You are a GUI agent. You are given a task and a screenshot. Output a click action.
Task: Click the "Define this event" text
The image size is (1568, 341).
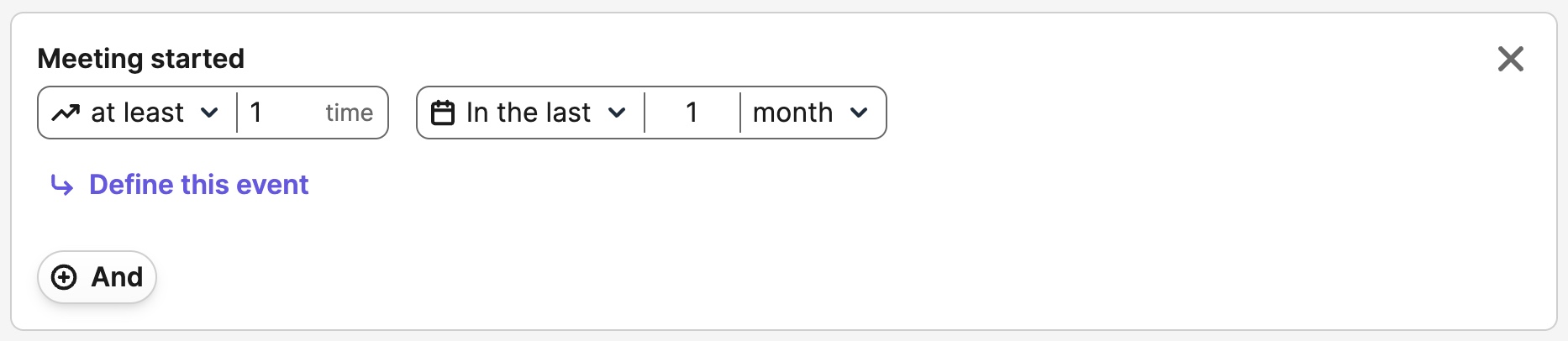(x=198, y=185)
